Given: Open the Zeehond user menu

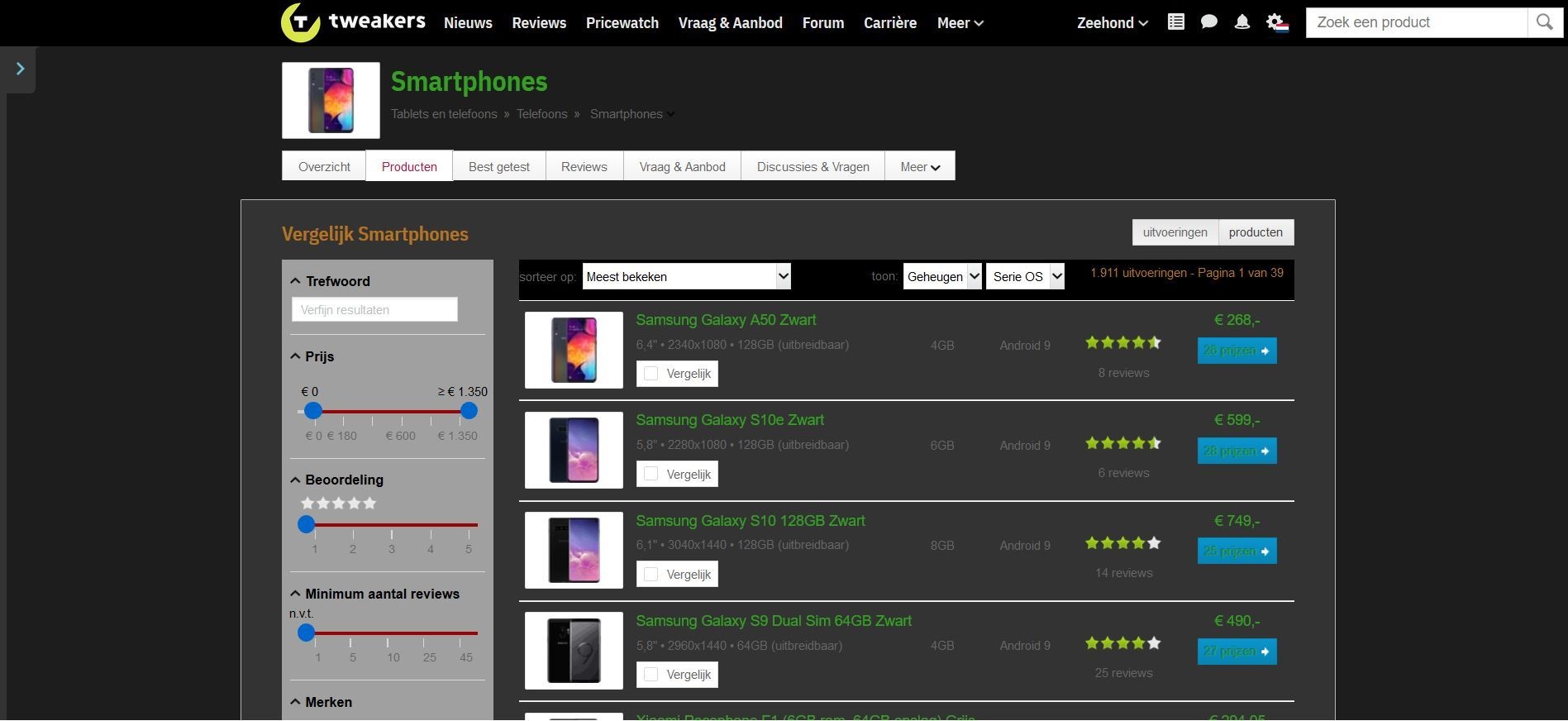Looking at the screenshot, I should 1113,23.
